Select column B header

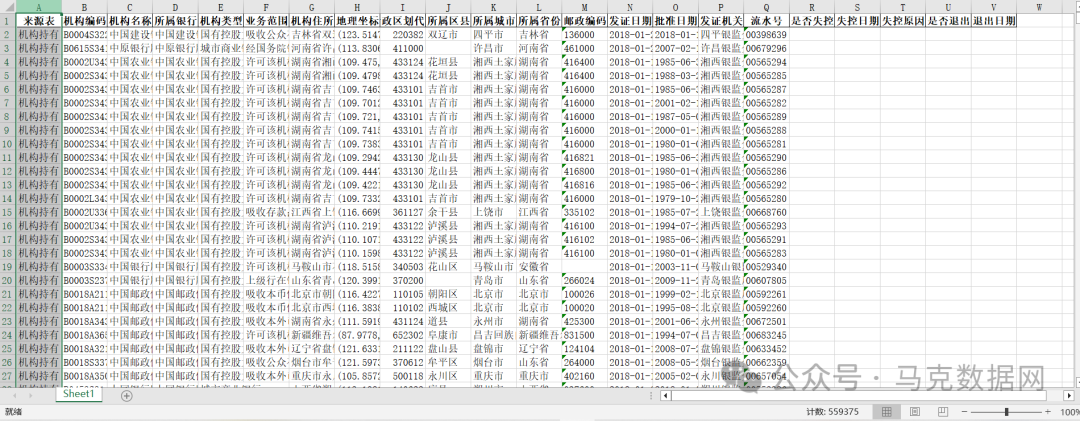tap(85, 6)
